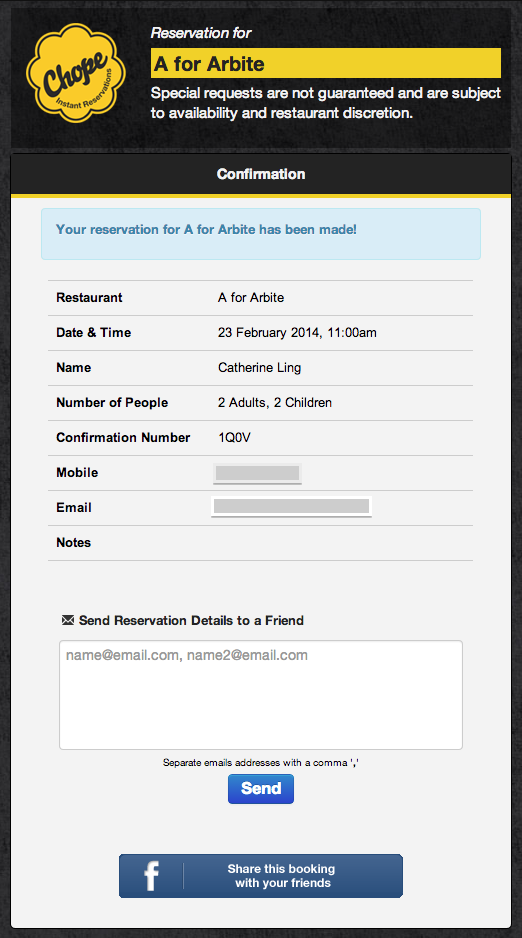The image size is (522, 938).
Task: Click the blue Send button
Action: [261, 788]
